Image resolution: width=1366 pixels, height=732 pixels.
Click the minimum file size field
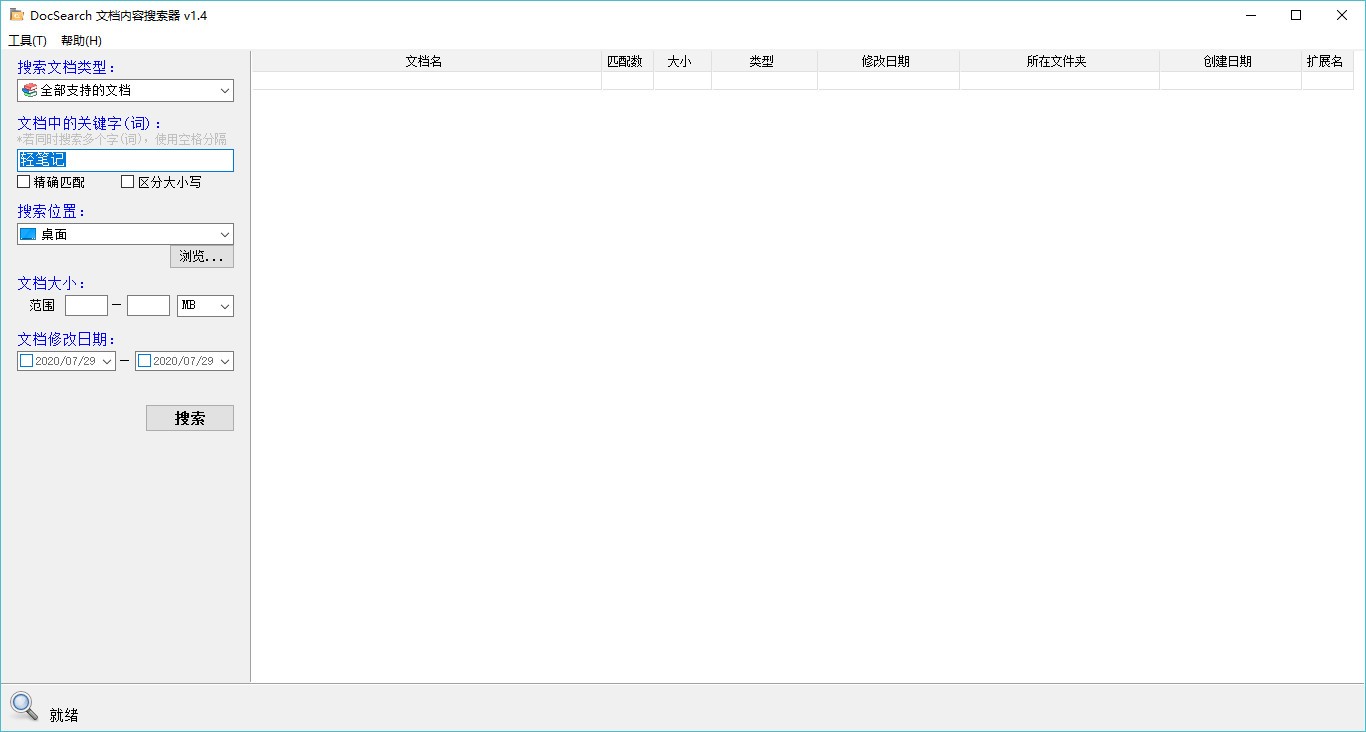click(86, 305)
